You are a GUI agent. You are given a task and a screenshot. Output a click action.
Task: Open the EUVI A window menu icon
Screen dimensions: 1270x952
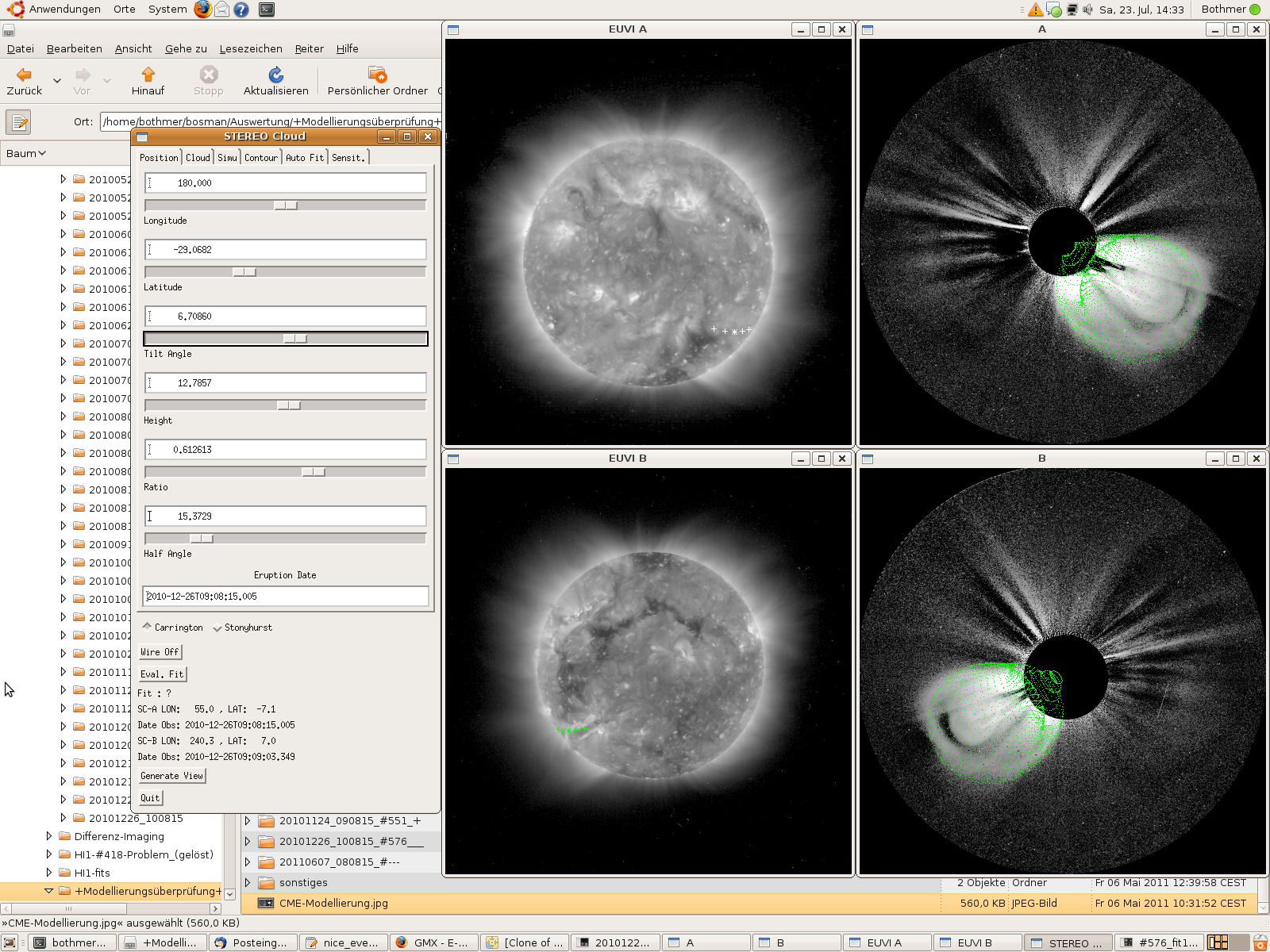pos(453,29)
